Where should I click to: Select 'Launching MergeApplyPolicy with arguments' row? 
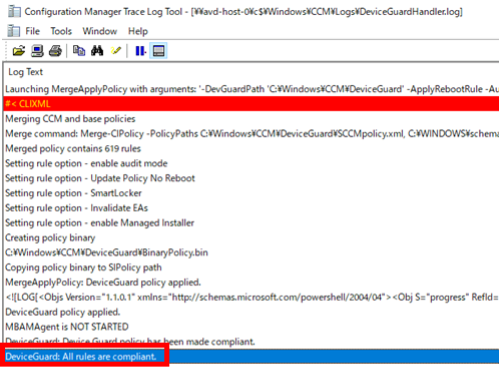pos(252,89)
